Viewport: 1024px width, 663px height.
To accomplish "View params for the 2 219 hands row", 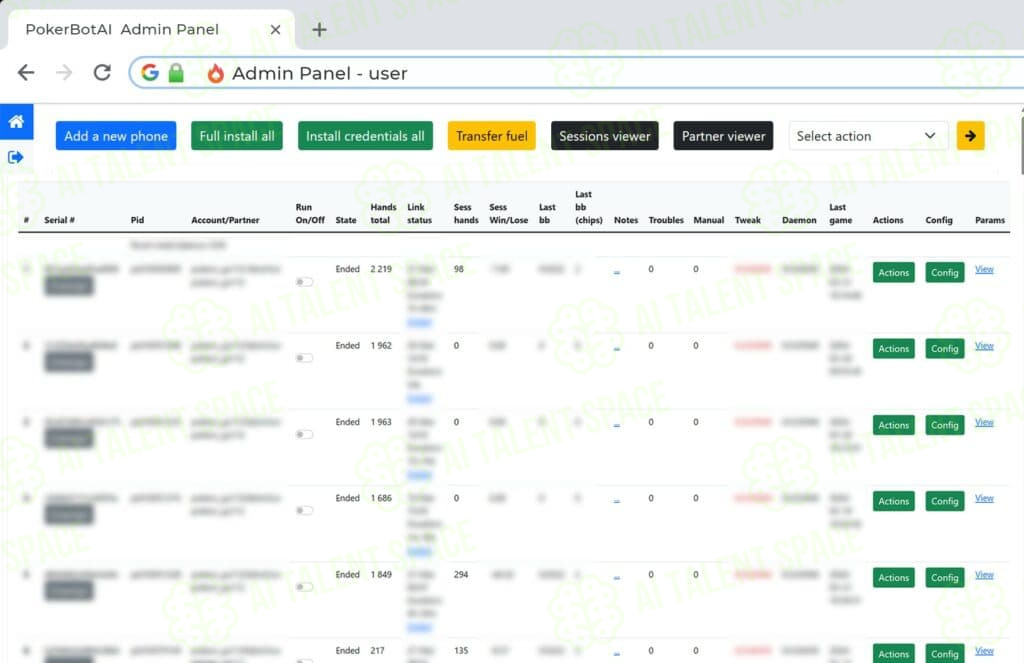I will point(984,269).
